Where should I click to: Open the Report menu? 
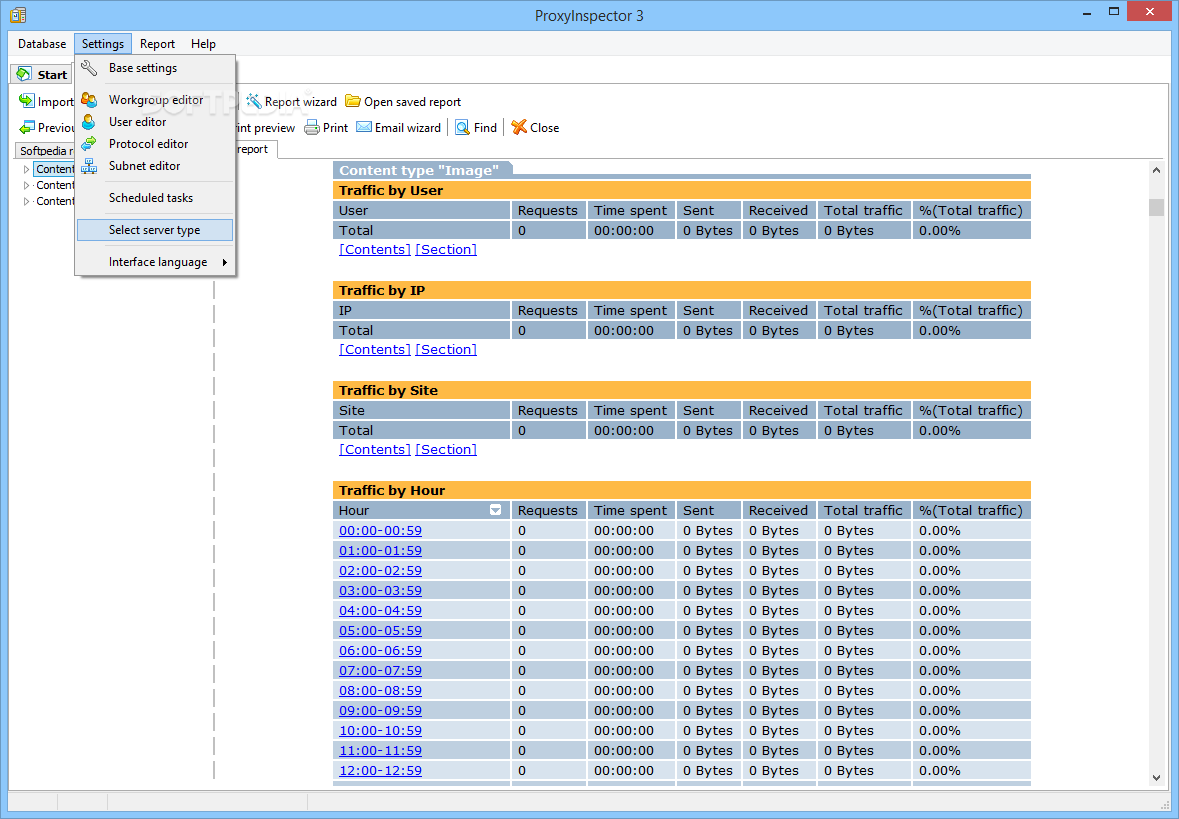pyautogui.click(x=157, y=44)
